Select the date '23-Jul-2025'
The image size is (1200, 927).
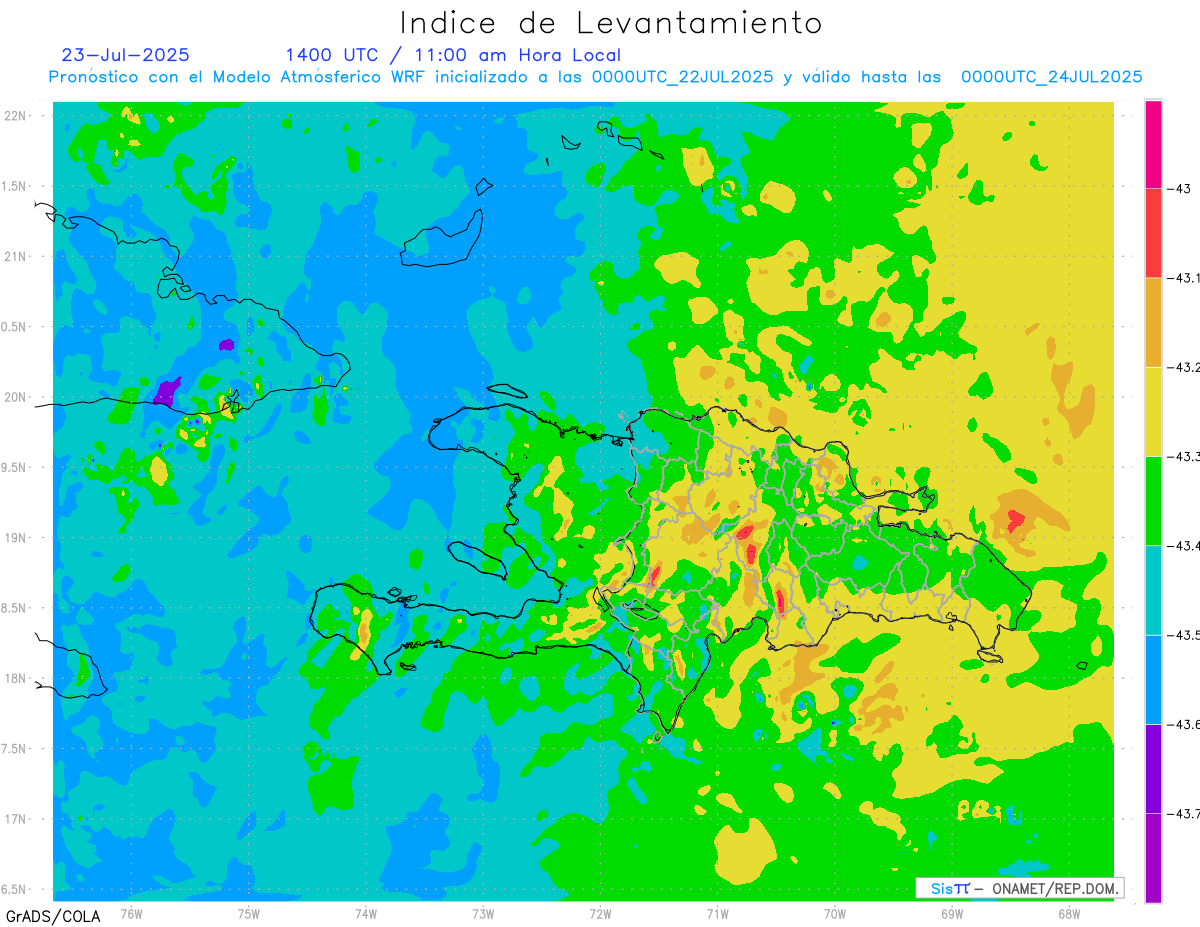tap(126, 55)
